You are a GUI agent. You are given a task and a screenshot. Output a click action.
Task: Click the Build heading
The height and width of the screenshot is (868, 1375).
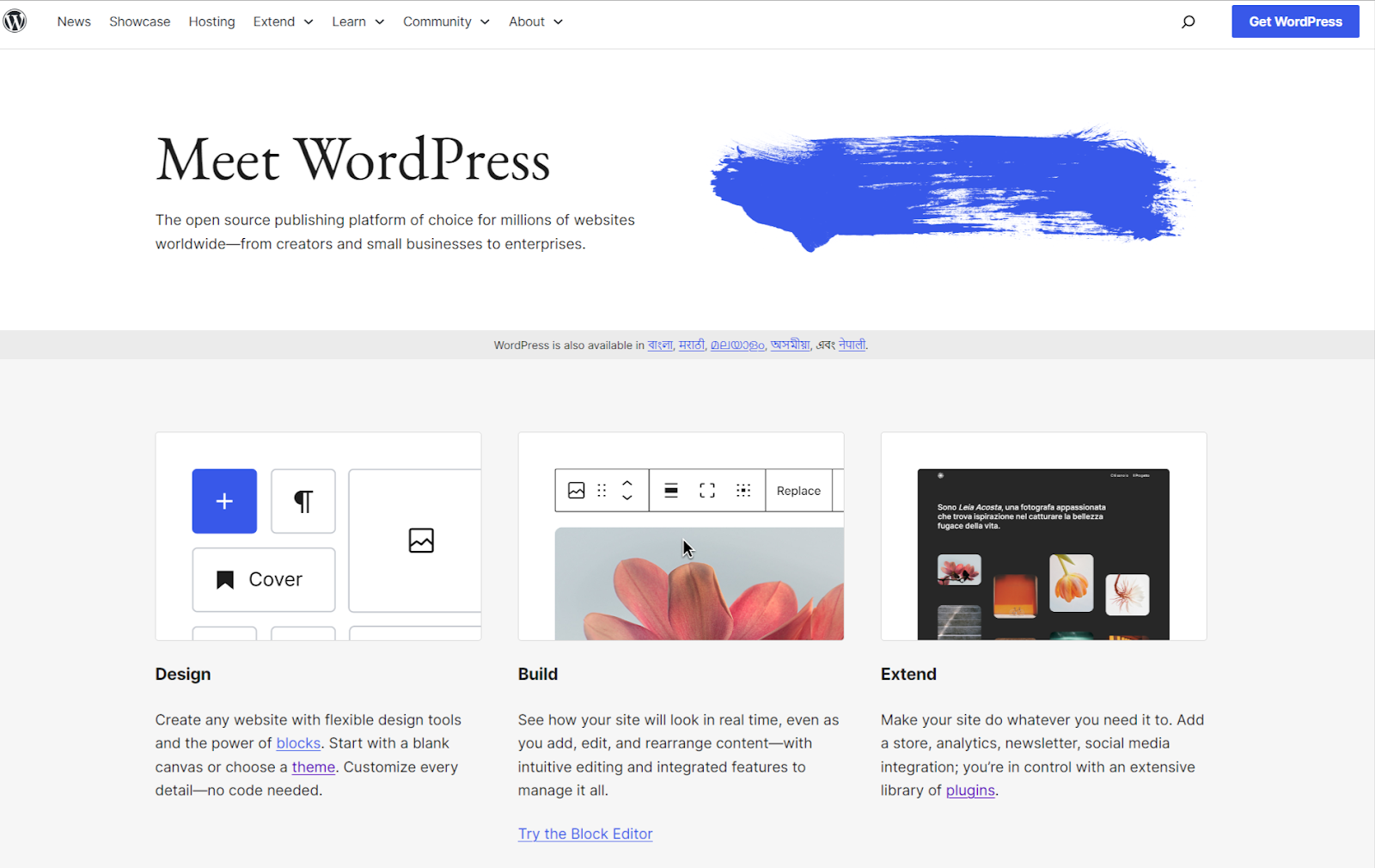point(538,675)
